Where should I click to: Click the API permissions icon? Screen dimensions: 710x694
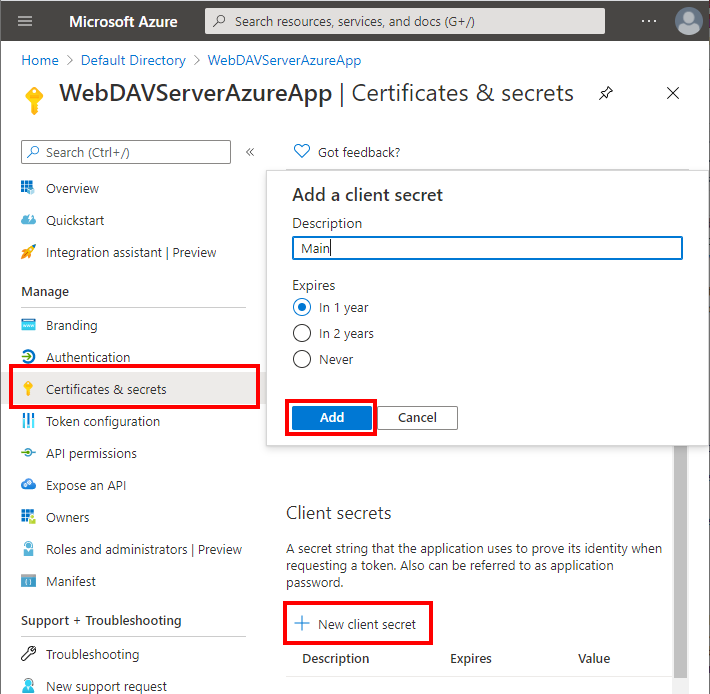pos(28,453)
